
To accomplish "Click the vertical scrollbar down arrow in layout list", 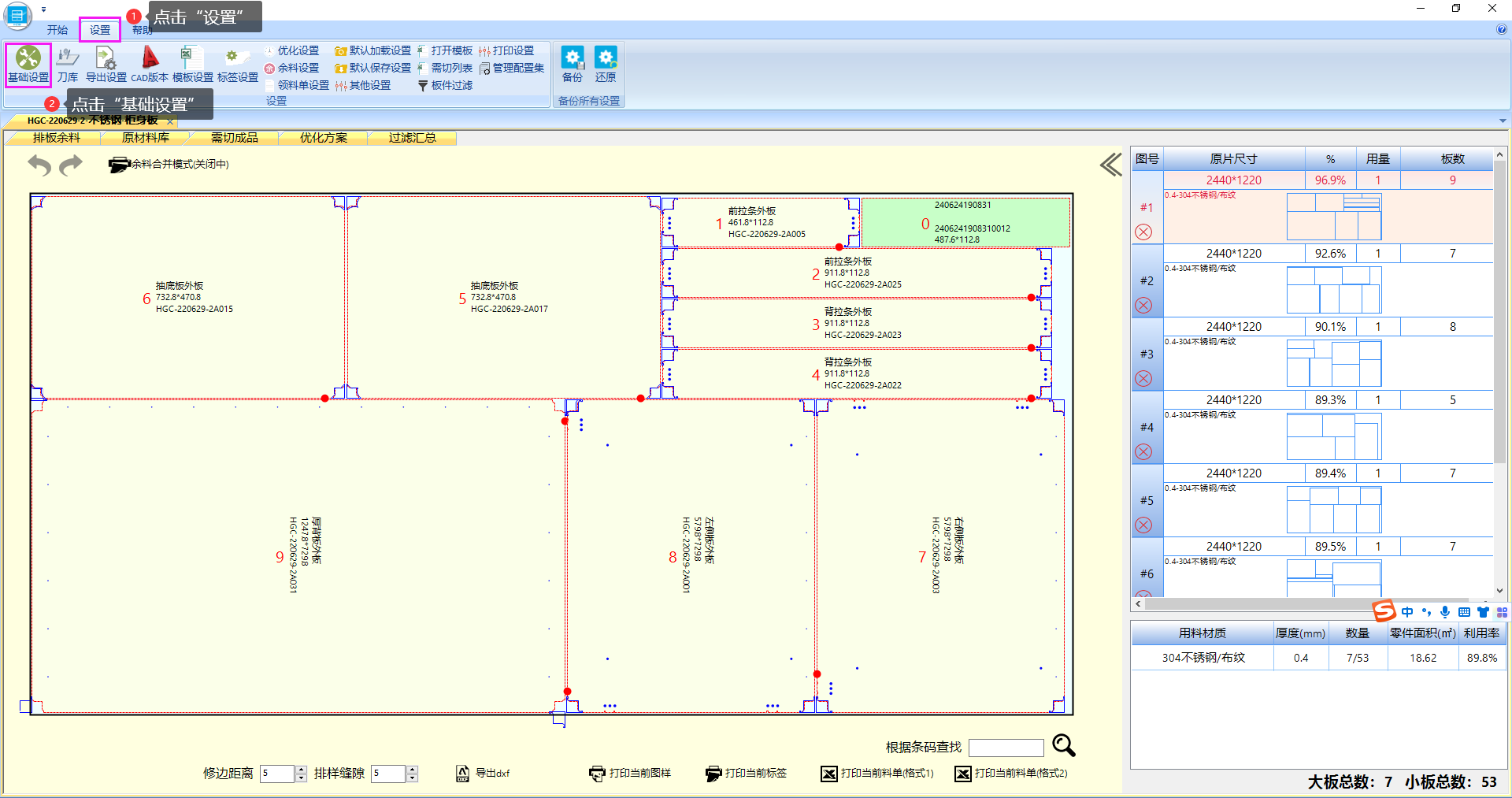I will (x=1499, y=591).
